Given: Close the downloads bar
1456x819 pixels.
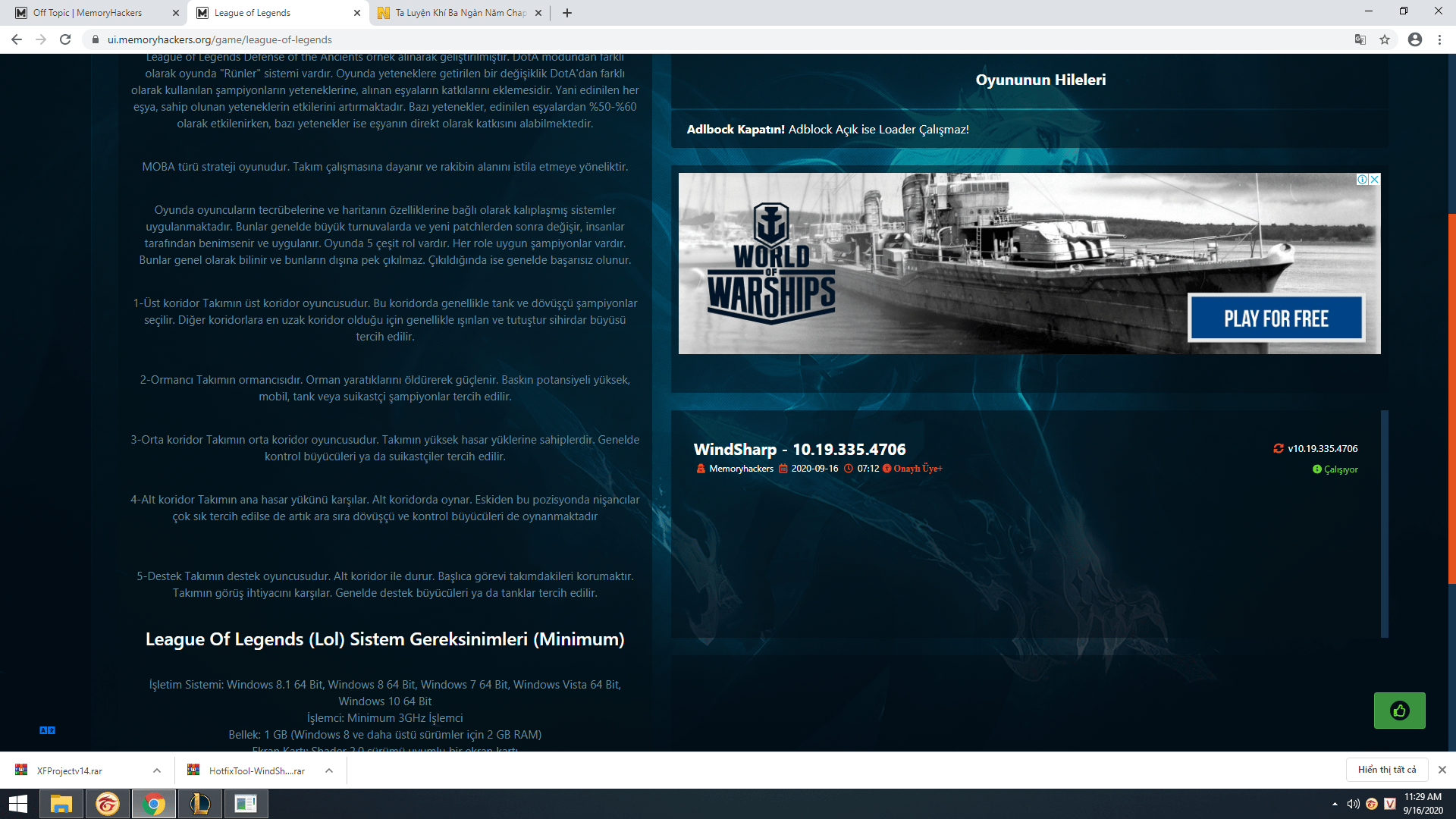Looking at the screenshot, I should pos(1442,770).
